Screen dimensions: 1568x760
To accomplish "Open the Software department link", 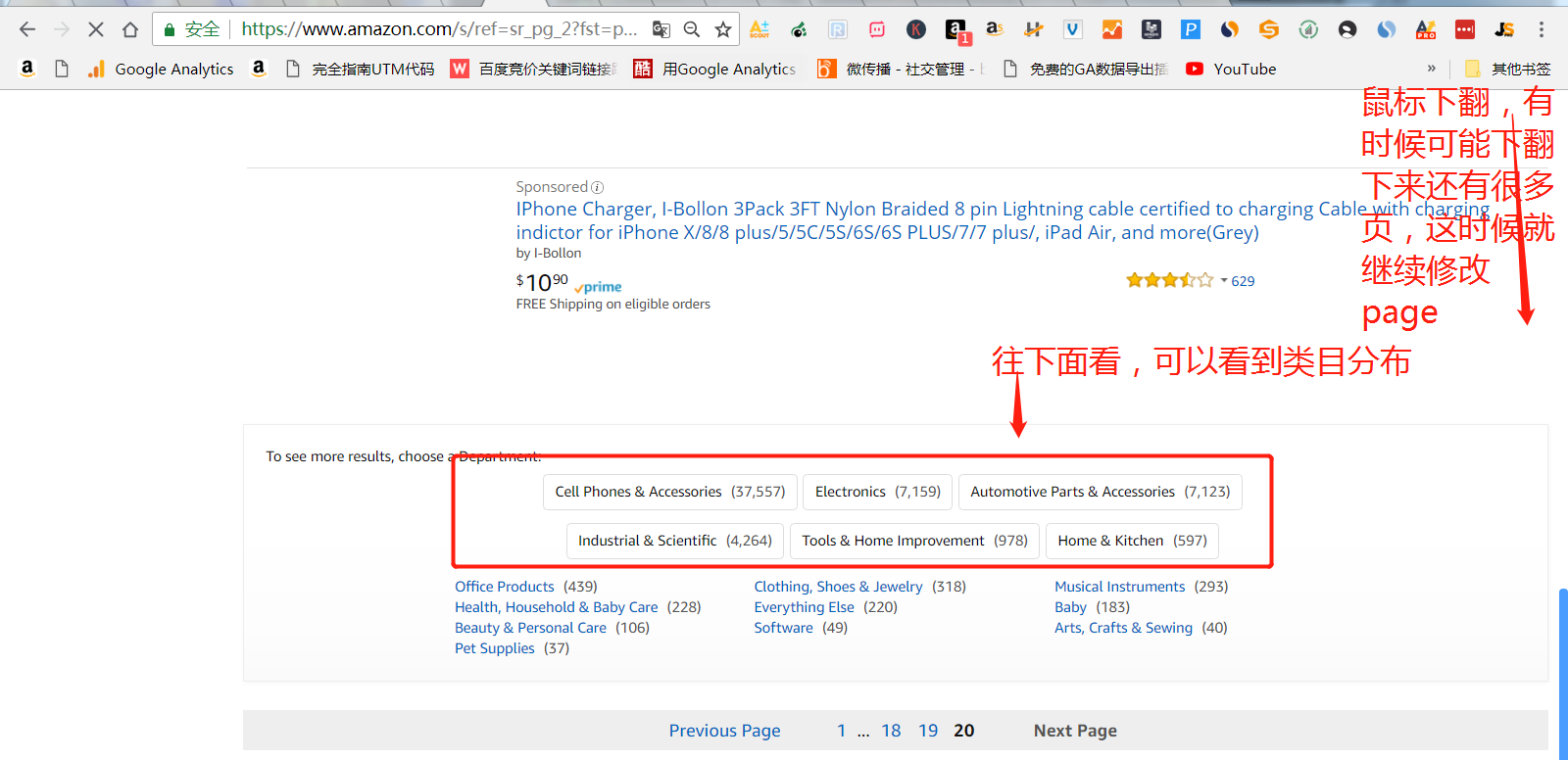I will pyautogui.click(x=784, y=628).
